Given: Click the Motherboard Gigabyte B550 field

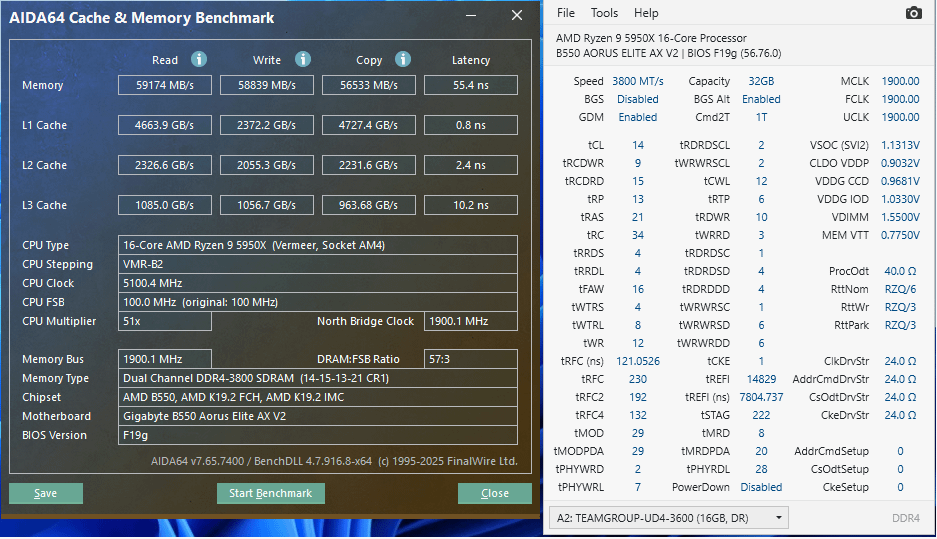Looking at the screenshot, I should 318,416.
